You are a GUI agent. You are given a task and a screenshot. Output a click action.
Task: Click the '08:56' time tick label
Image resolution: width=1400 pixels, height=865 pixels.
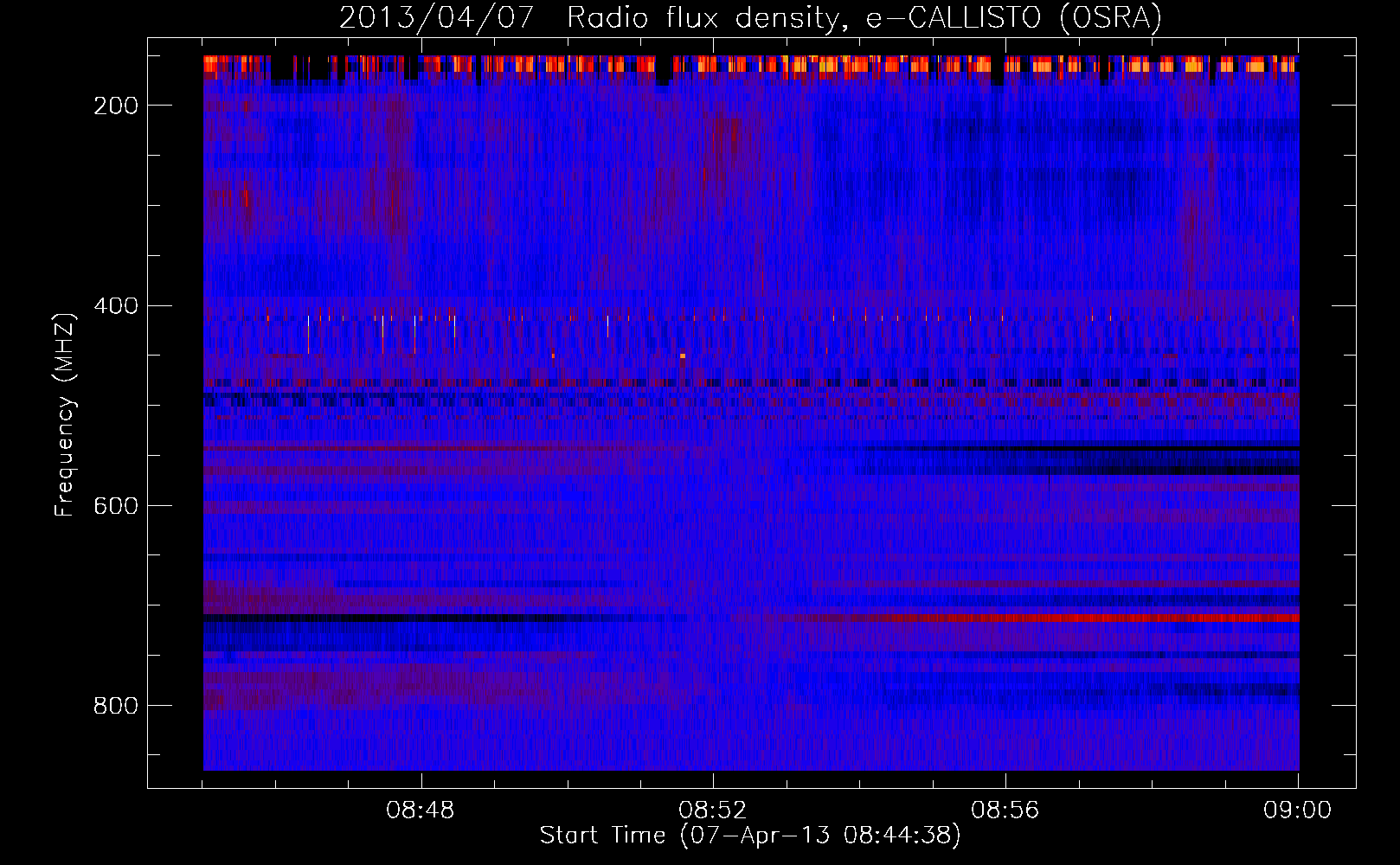coord(1005,811)
